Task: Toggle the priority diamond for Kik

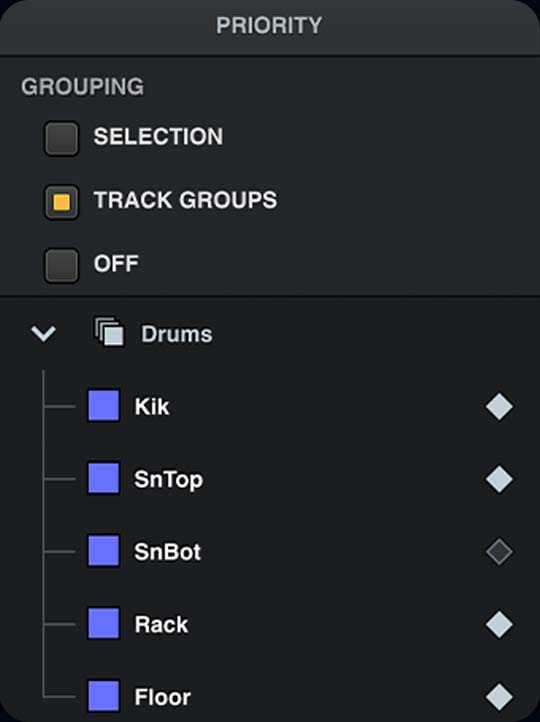Action: tap(499, 407)
